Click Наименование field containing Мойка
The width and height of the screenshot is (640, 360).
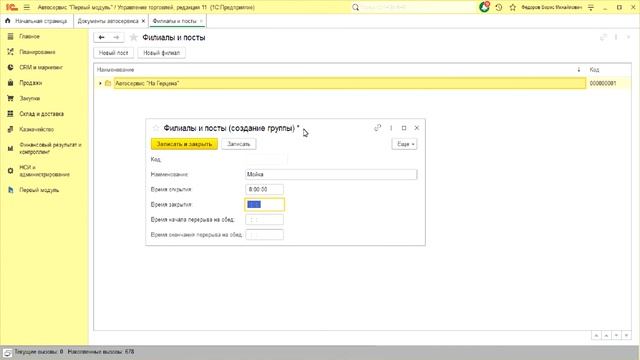(x=331, y=174)
